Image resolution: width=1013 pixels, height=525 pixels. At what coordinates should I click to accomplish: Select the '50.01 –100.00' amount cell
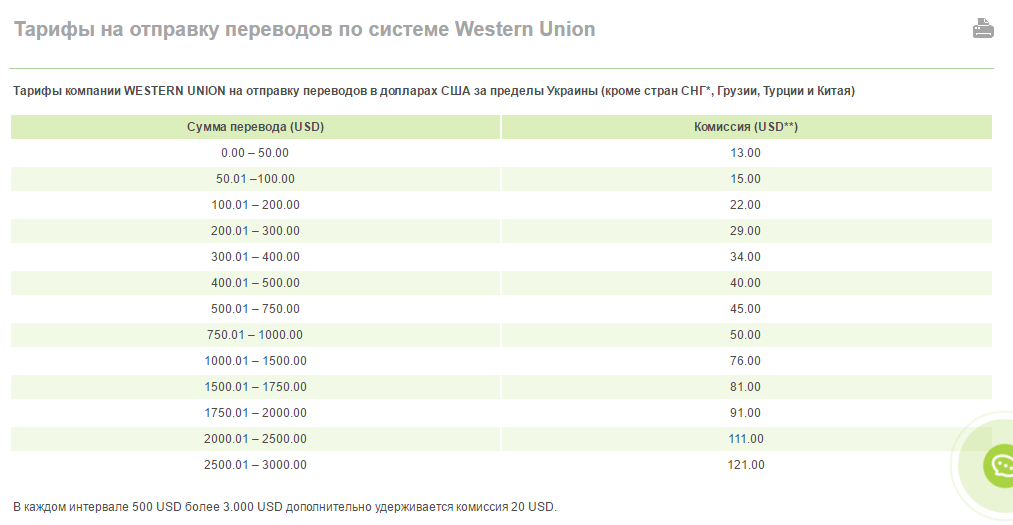coord(255,179)
